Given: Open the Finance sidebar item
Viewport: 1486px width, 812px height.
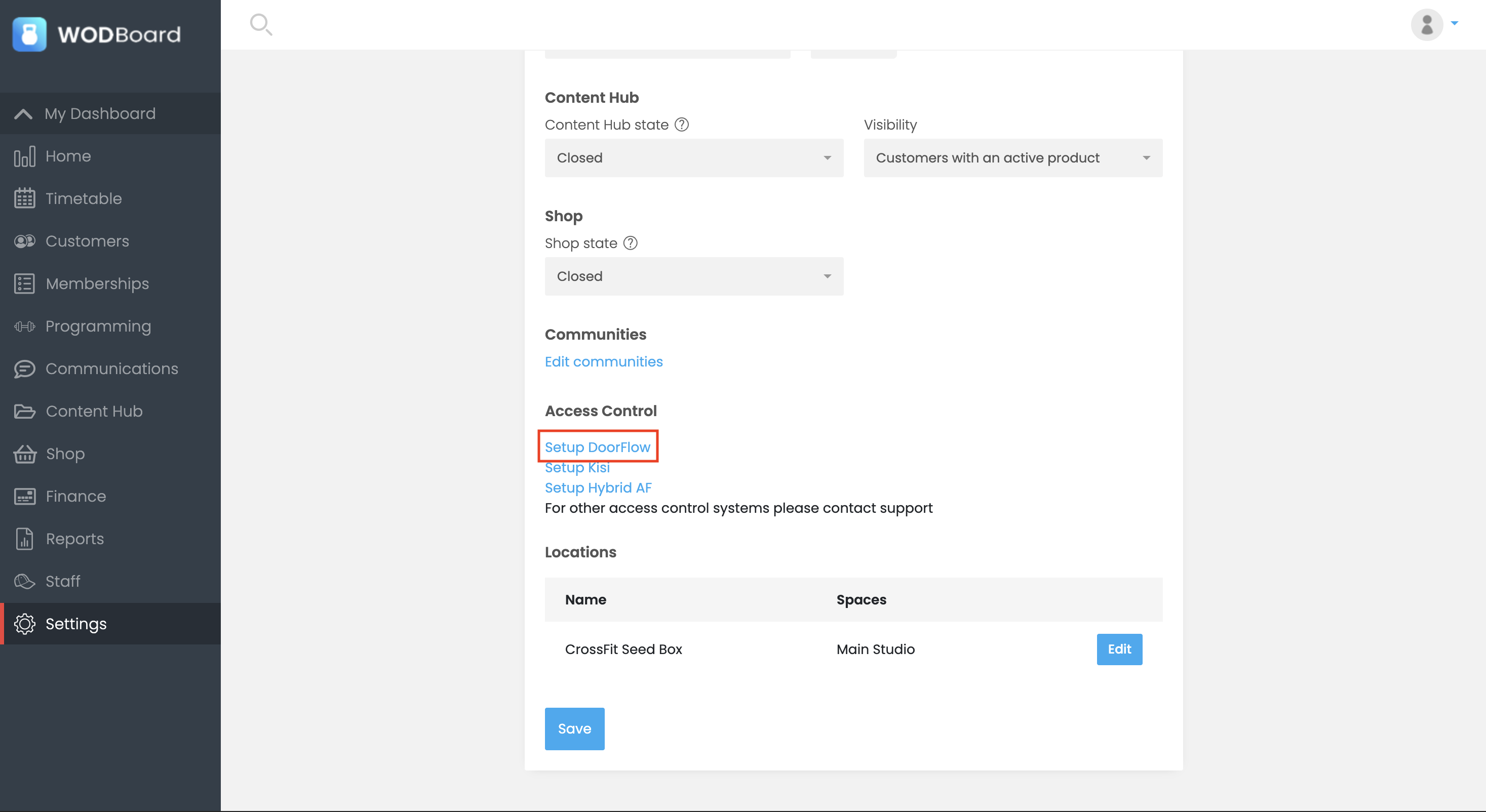Looking at the screenshot, I should (75, 496).
